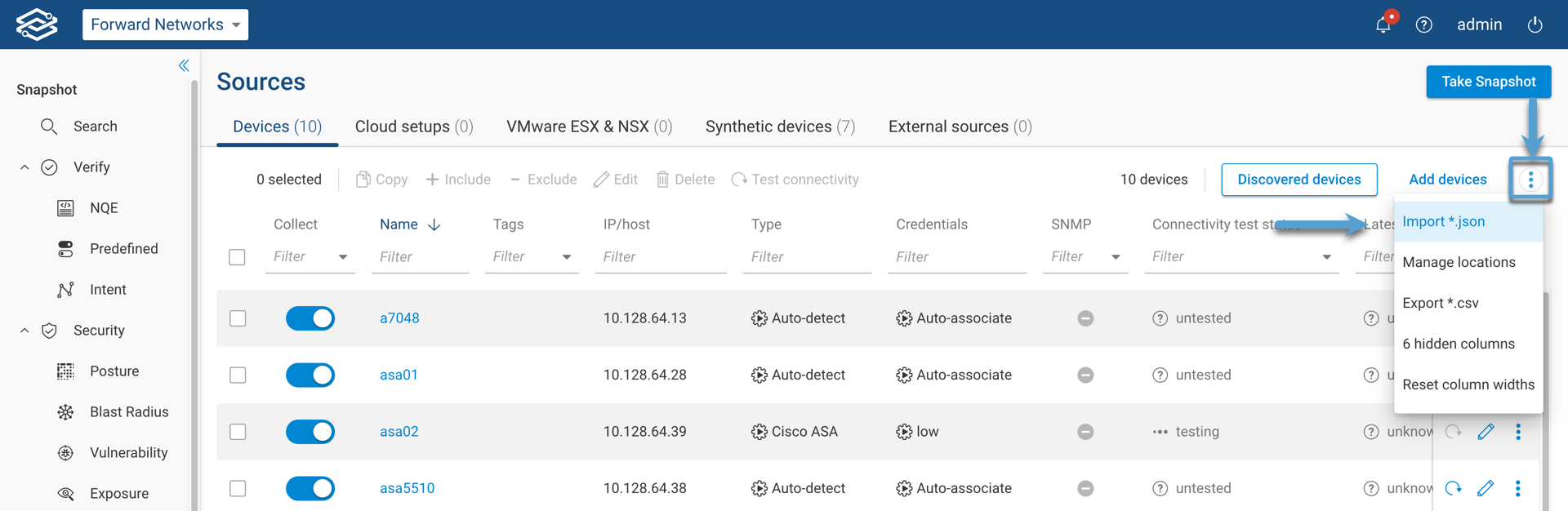Click the Add devices button
Viewport: 1568px width, 511px height.
pyautogui.click(x=1448, y=180)
